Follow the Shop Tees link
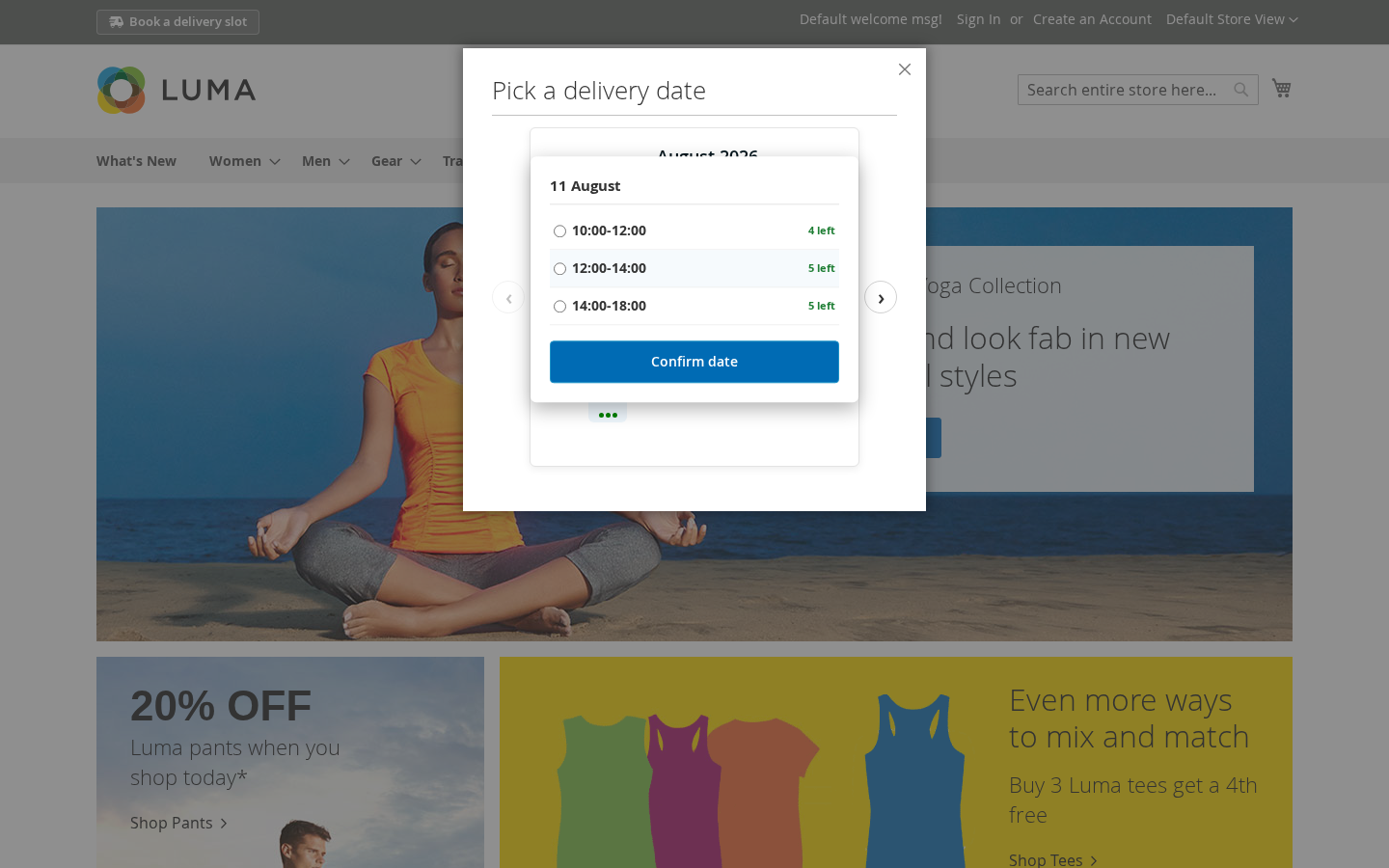 pos(1052,859)
